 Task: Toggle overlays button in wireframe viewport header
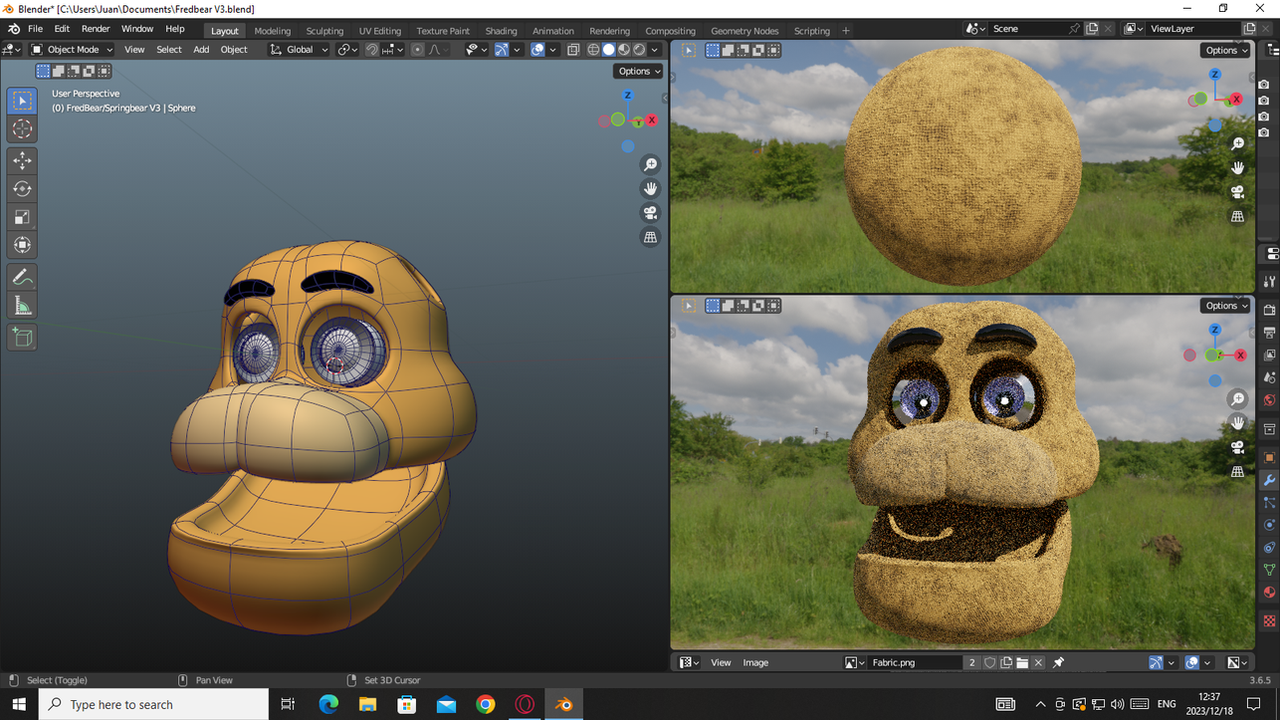click(538, 49)
